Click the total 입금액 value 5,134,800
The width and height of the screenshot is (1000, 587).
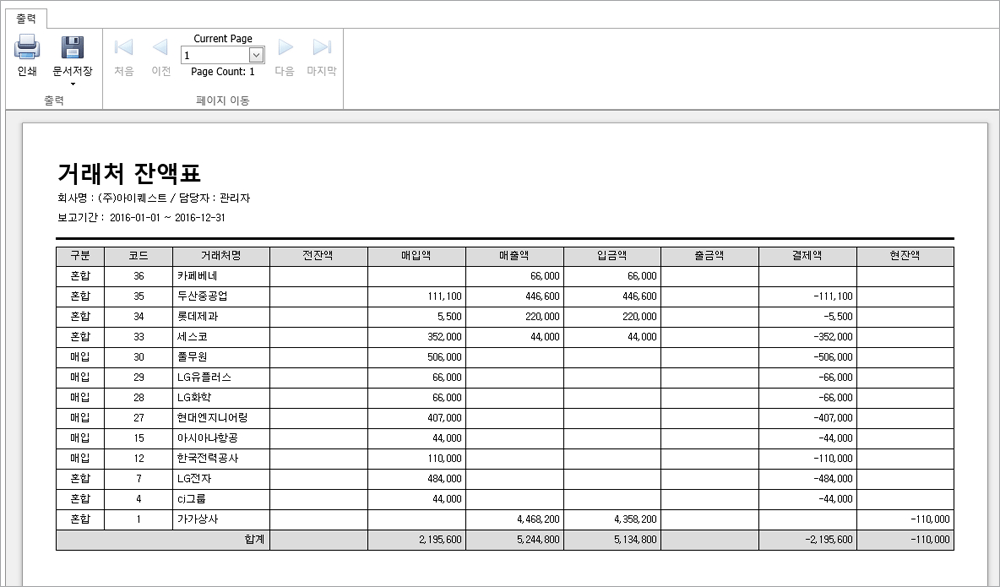[x=635, y=540]
